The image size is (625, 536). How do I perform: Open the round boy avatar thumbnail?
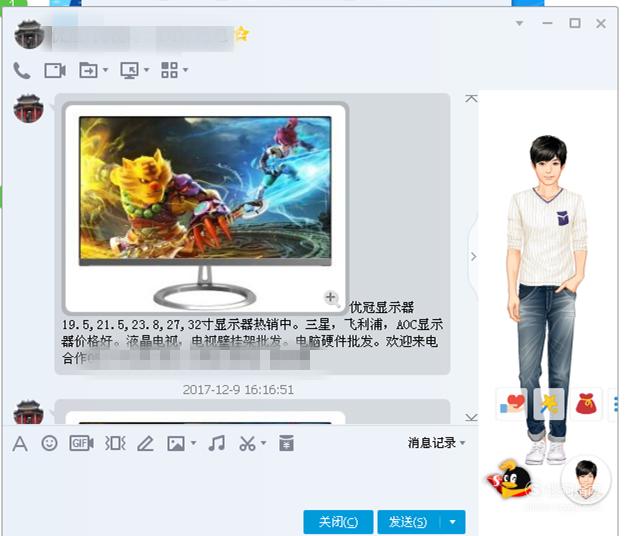[586, 480]
